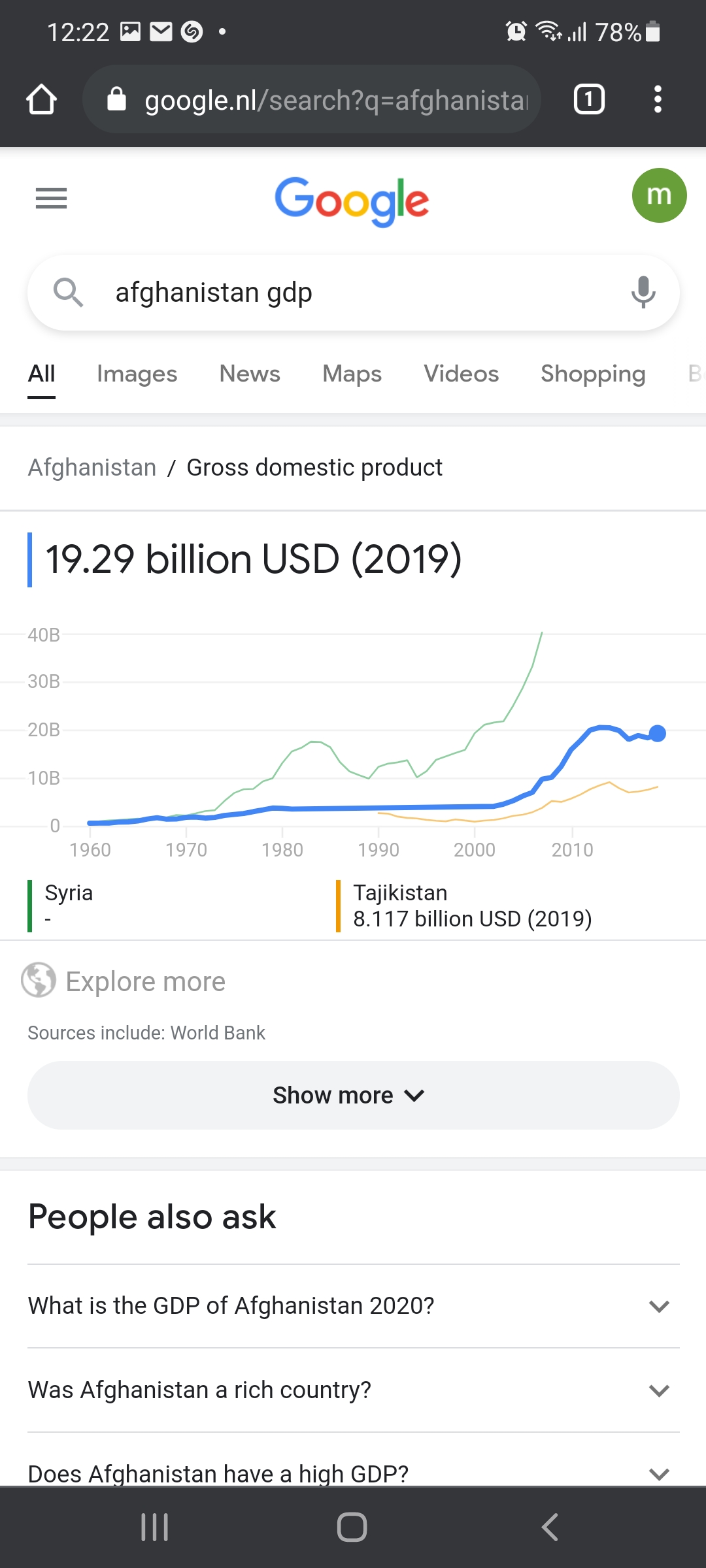Tap the browser home icon
This screenshot has width=706, height=1568.
click(42, 100)
